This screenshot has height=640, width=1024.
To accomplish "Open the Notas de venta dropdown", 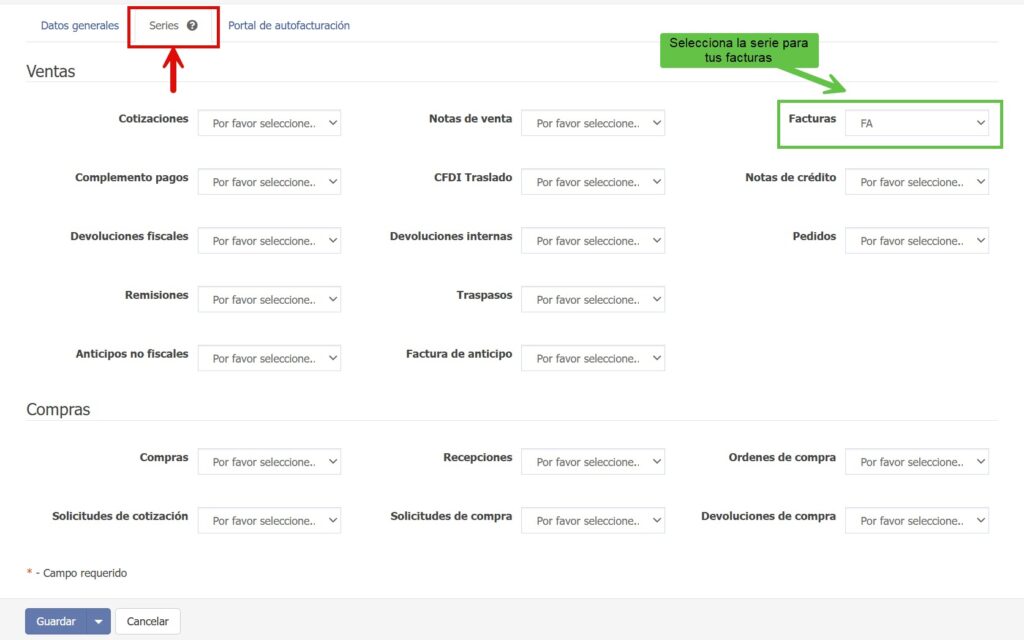I will (x=593, y=124).
